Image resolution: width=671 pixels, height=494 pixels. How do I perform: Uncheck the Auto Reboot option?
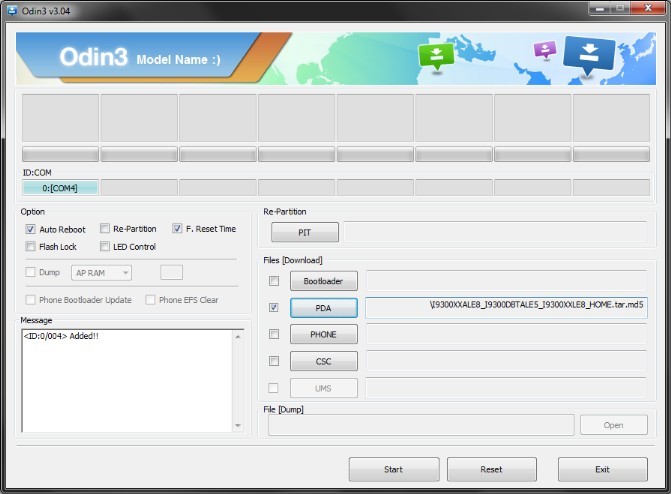[31, 229]
